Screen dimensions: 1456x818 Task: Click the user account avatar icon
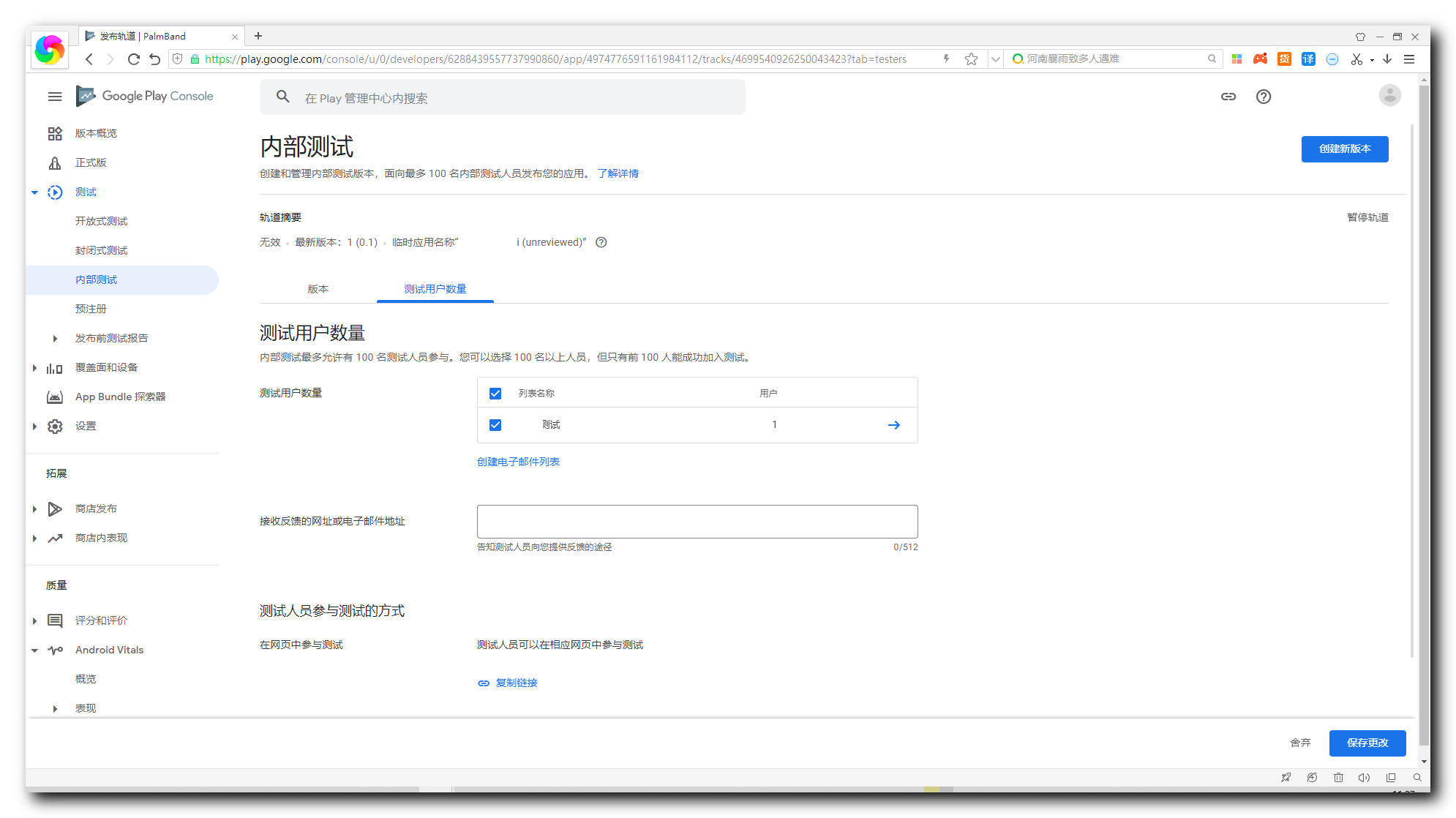click(x=1389, y=96)
